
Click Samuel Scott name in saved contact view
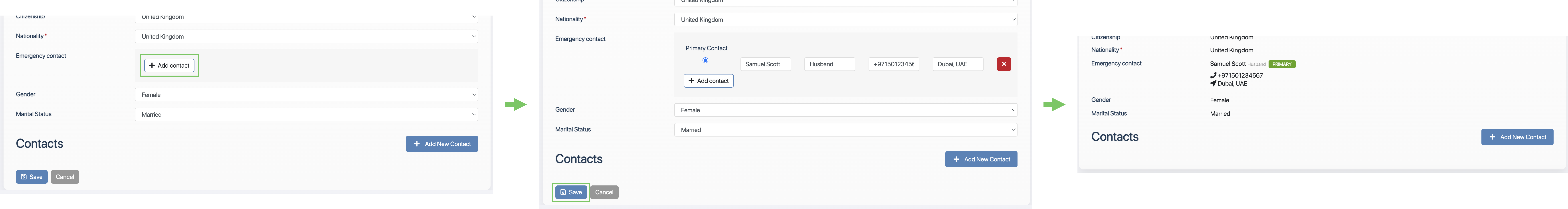pos(1227,64)
